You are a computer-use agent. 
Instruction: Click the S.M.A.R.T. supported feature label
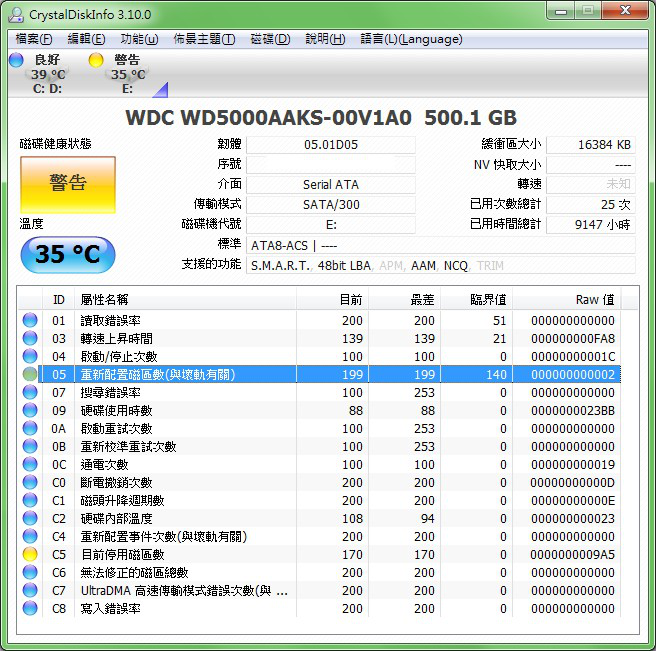(x=280, y=266)
